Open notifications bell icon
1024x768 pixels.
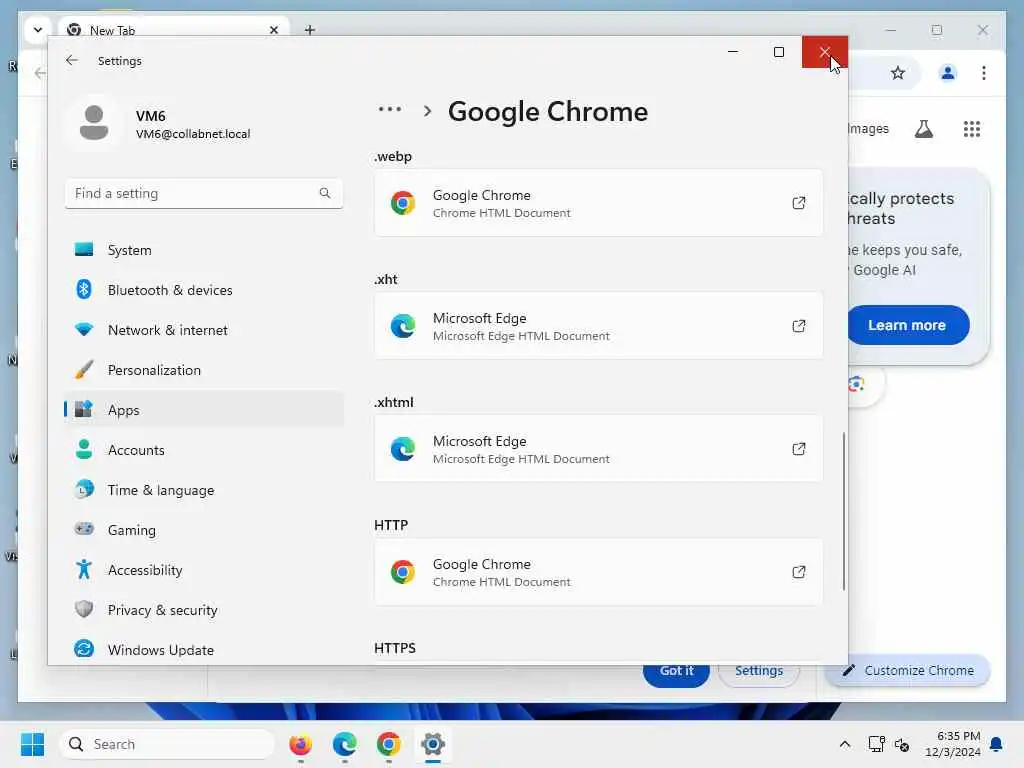tap(996, 744)
